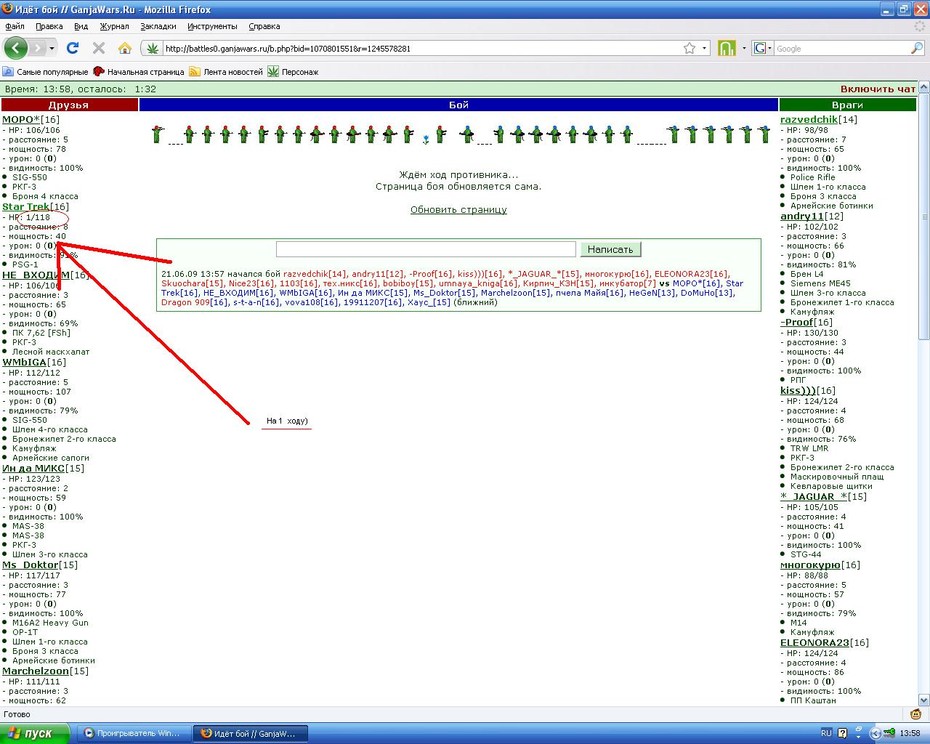Click the Firefox back arrow button
Screen dimensions: 930x744
click(x=15, y=48)
